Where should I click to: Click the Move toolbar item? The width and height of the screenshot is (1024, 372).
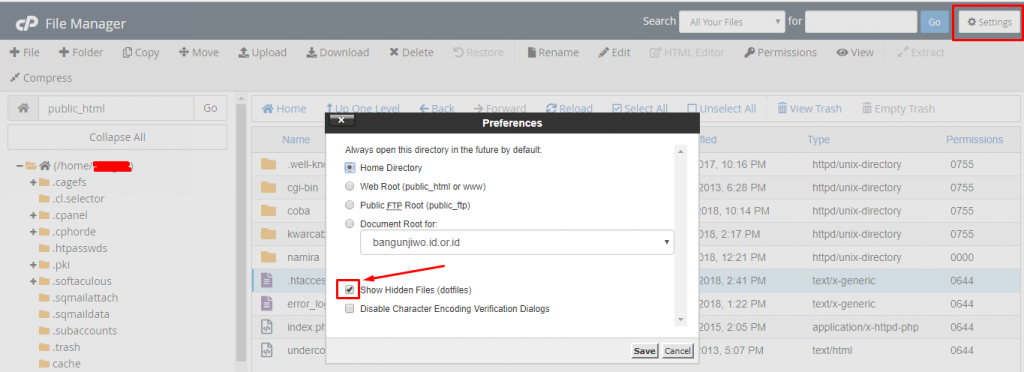(199, 52)
